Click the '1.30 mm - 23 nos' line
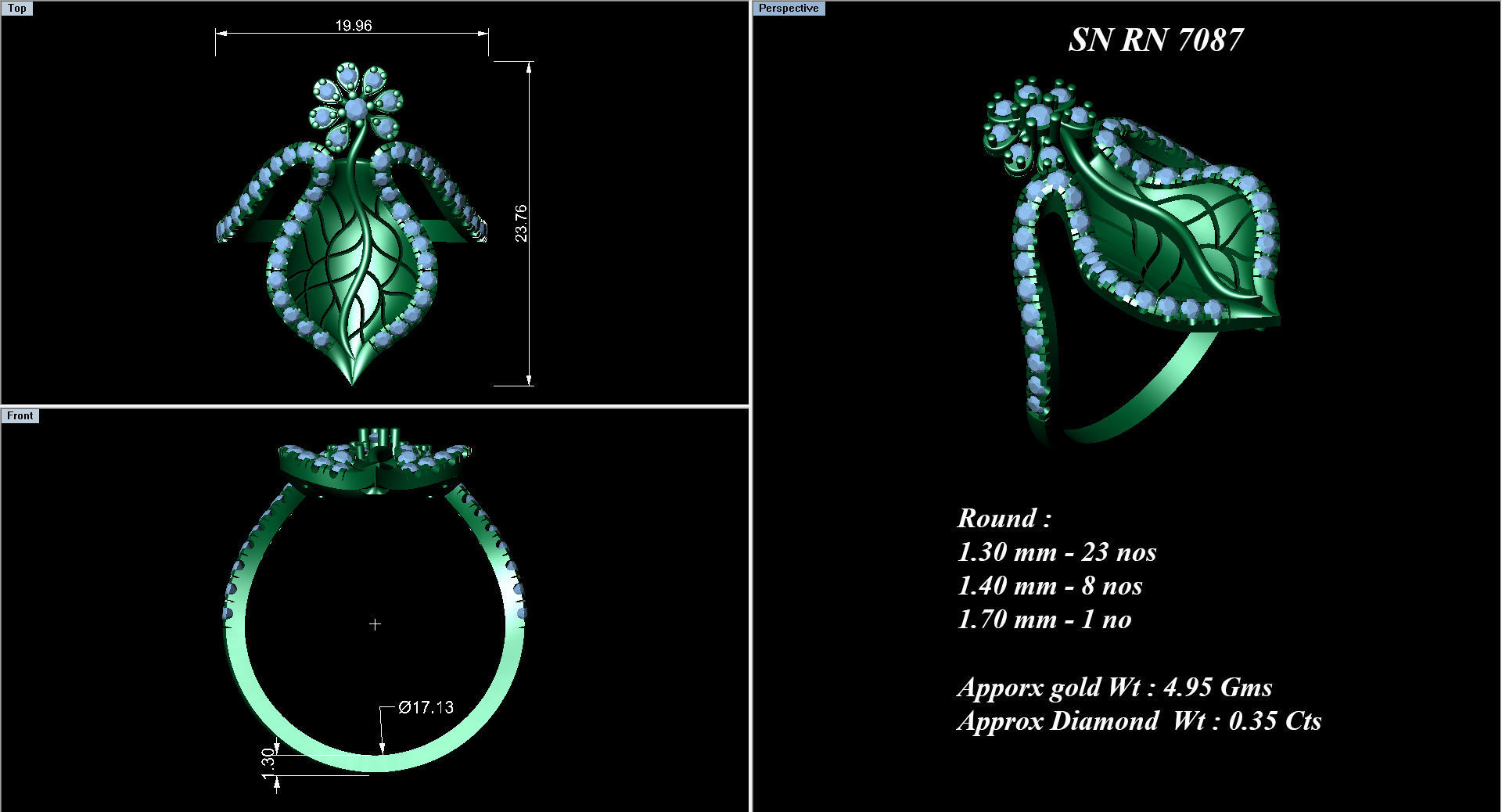The height and width of the screenshot is (812, 1502). (x=1057, y=552)
